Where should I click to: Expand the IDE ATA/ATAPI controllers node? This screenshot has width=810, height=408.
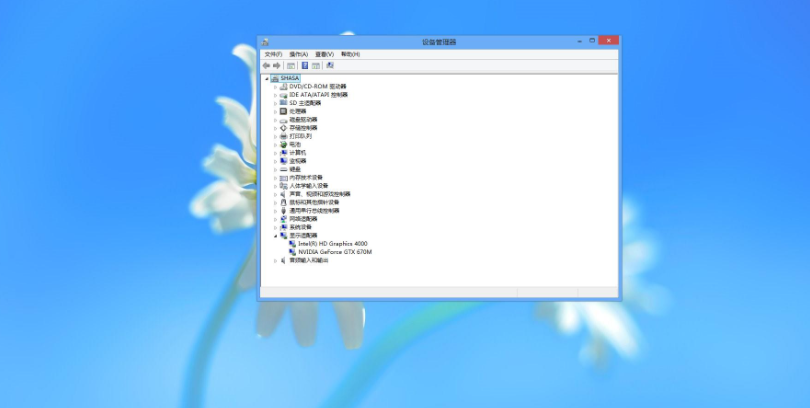[x=275, y=95]
